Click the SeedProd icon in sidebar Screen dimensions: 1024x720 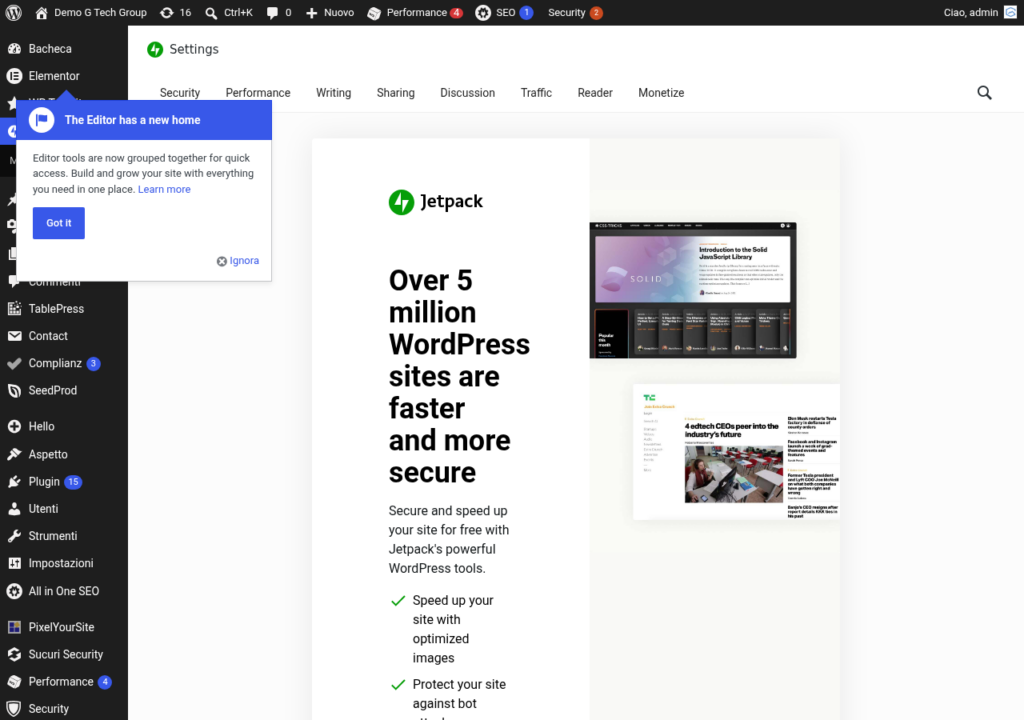pyautogui.click(x=14, y=391)
